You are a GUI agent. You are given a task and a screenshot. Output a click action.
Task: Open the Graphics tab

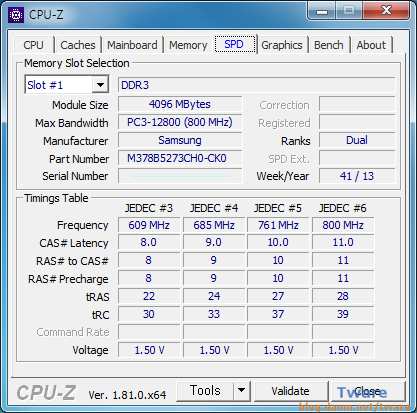tap(282, 45)
